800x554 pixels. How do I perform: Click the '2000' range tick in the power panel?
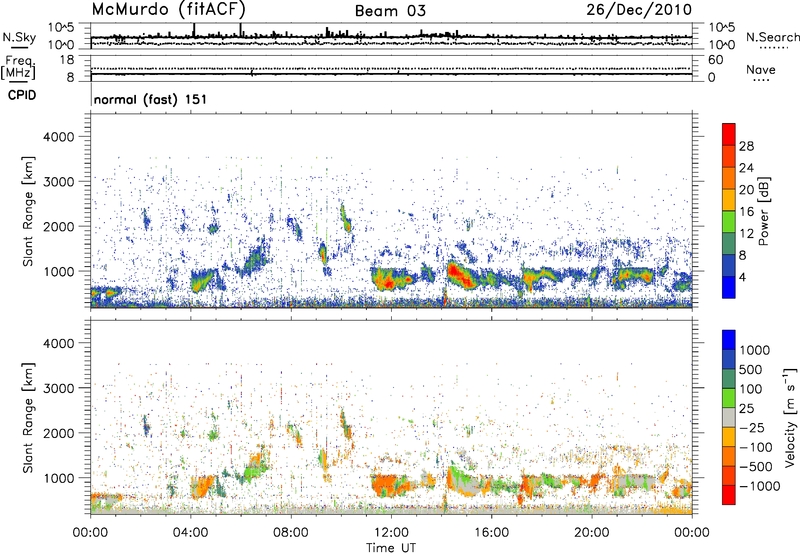[59, 226]
